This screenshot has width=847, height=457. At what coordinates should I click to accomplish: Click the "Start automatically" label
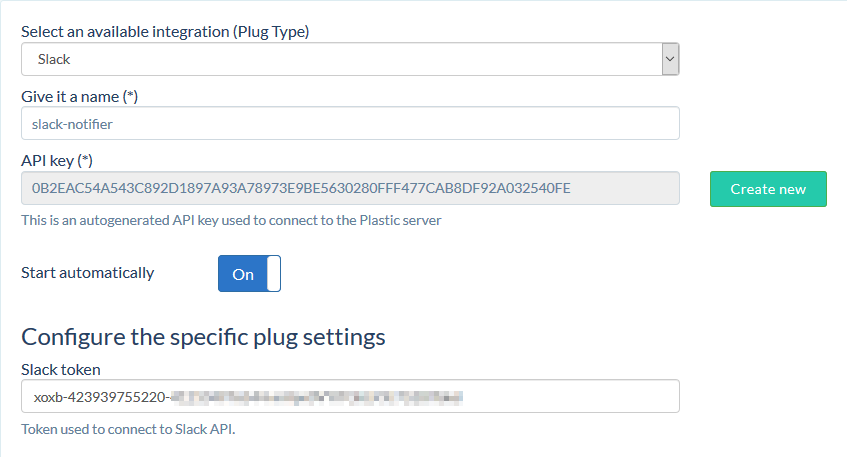coord(88,273)
